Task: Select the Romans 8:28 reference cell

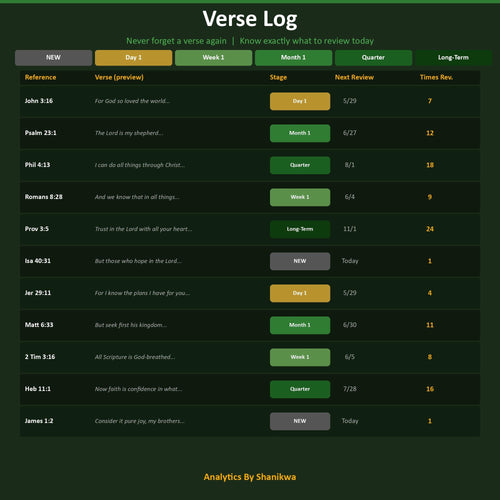Action: (44, 197)
